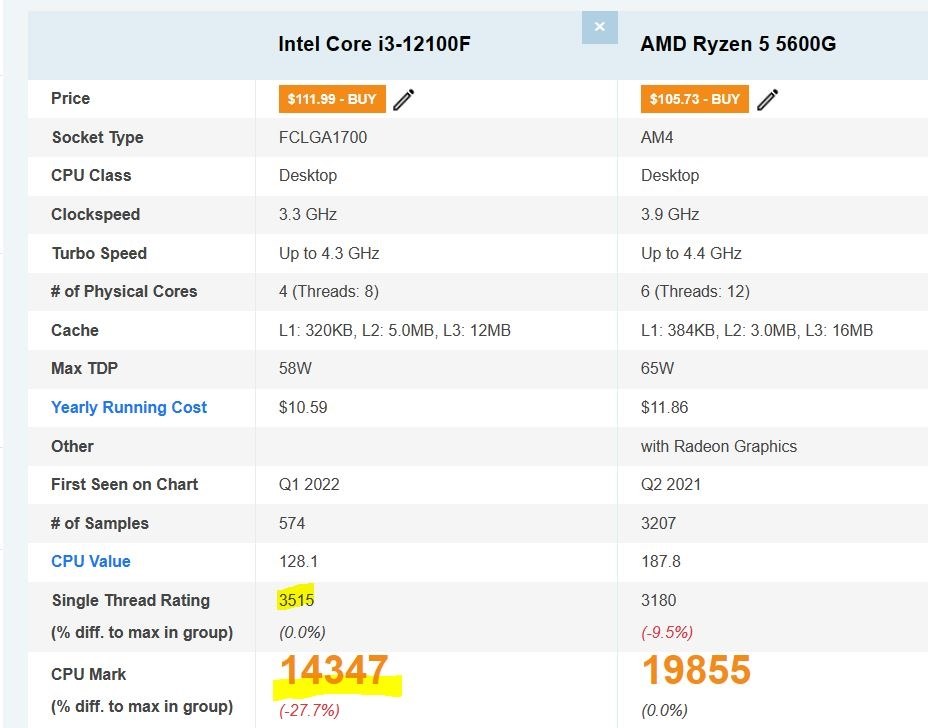Image resolution: width=928 pixels, height=728 pixels.
Task: Close the CPU comparison panel
Action: [599, 28]
